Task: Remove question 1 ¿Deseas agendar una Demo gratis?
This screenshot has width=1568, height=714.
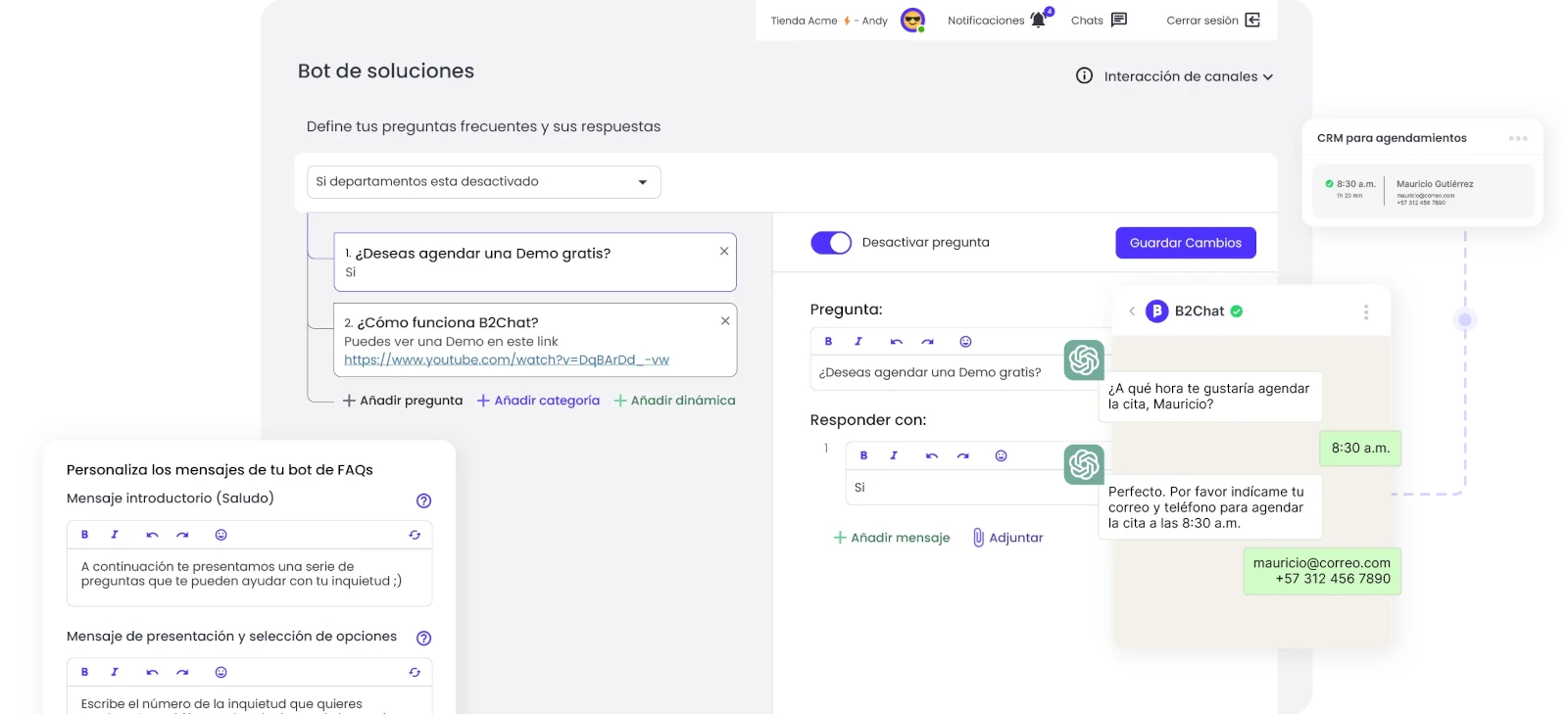Action: [x=724, y=251]
